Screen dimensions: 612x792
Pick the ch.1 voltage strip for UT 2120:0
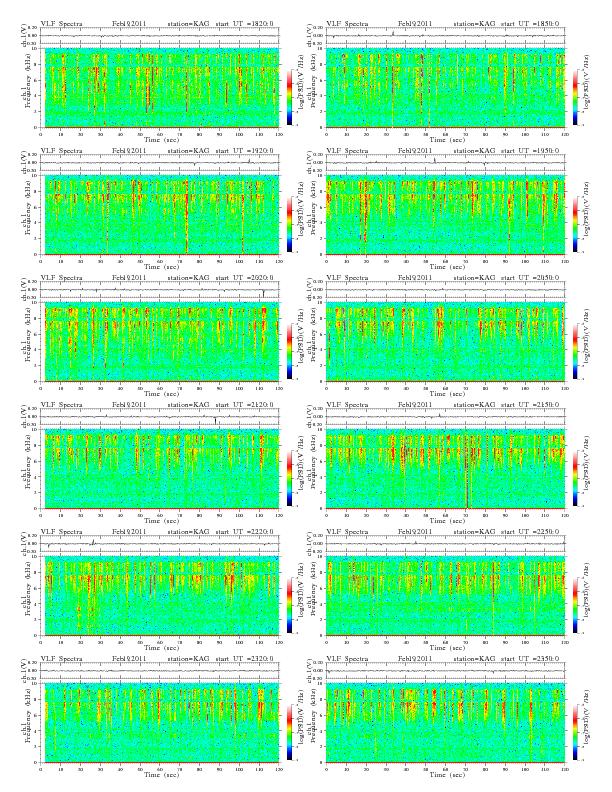click(160, 417)
